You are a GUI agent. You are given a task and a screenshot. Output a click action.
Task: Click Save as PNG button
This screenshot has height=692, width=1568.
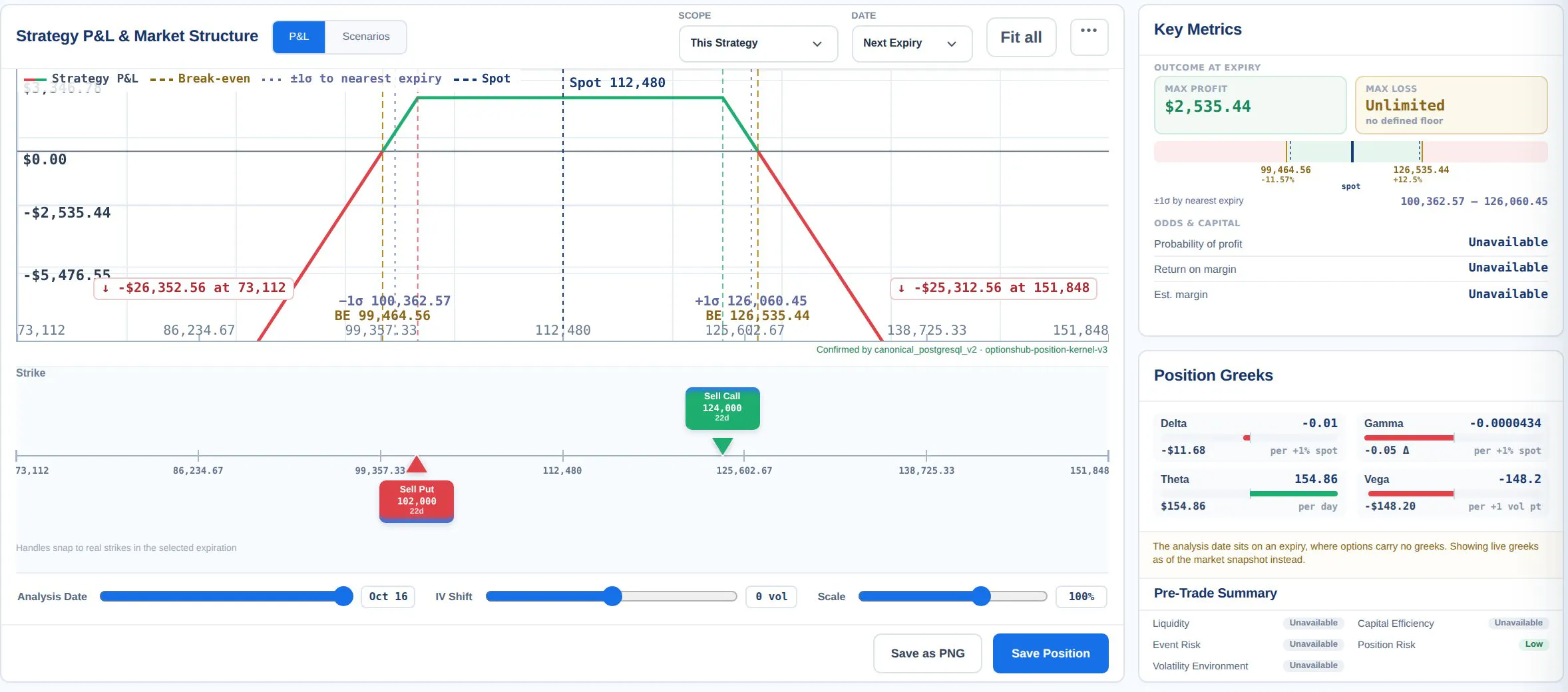928,653
